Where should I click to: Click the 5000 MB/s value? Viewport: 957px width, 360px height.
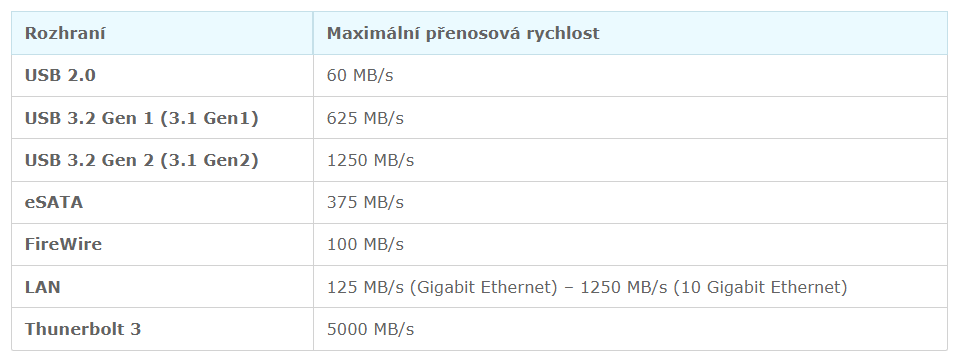tap(370, 329)
